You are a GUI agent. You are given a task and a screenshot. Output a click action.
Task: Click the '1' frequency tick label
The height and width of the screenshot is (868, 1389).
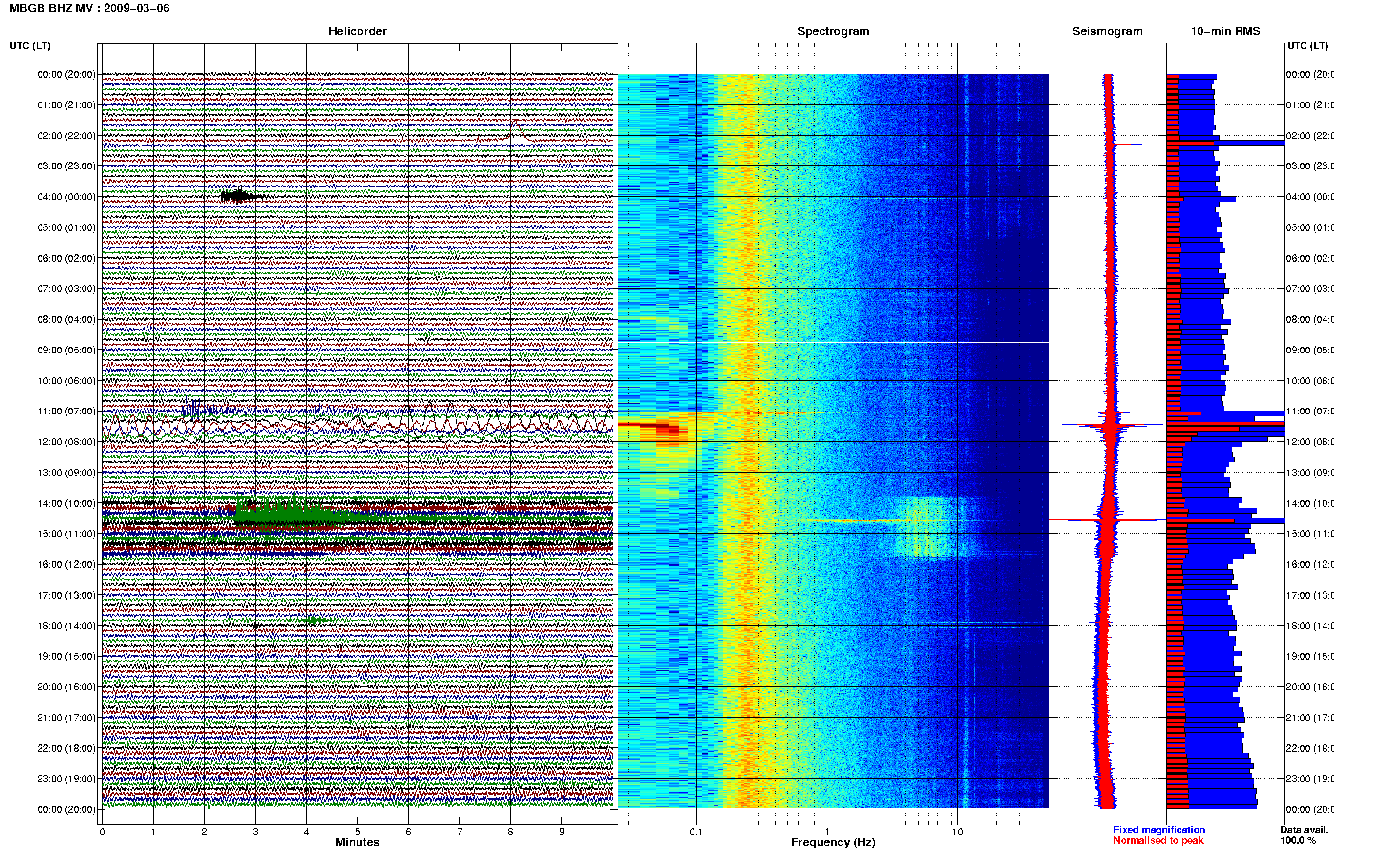tap(827, 832)
